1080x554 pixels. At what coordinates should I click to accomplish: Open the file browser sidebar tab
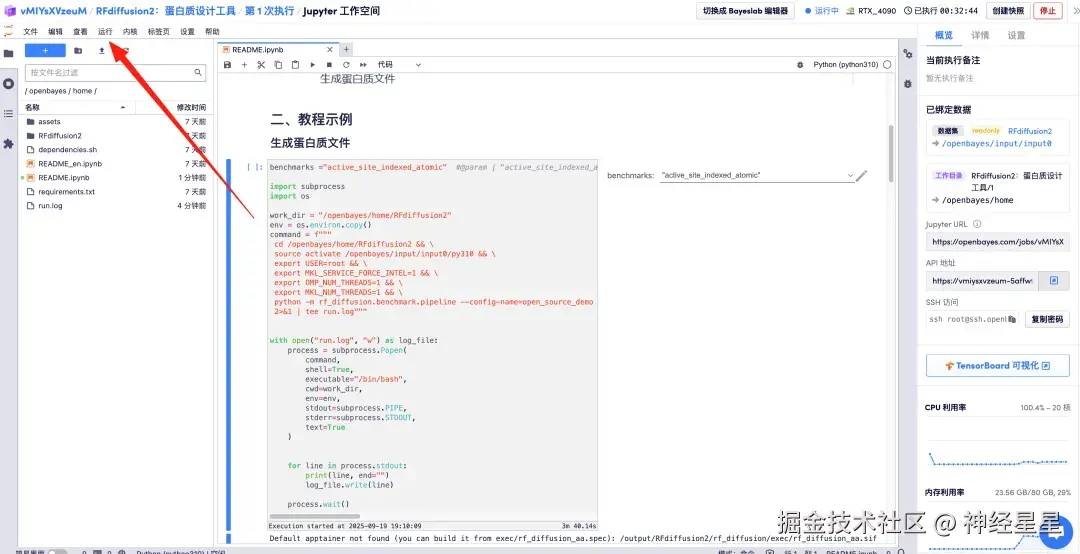click(8, 53)
